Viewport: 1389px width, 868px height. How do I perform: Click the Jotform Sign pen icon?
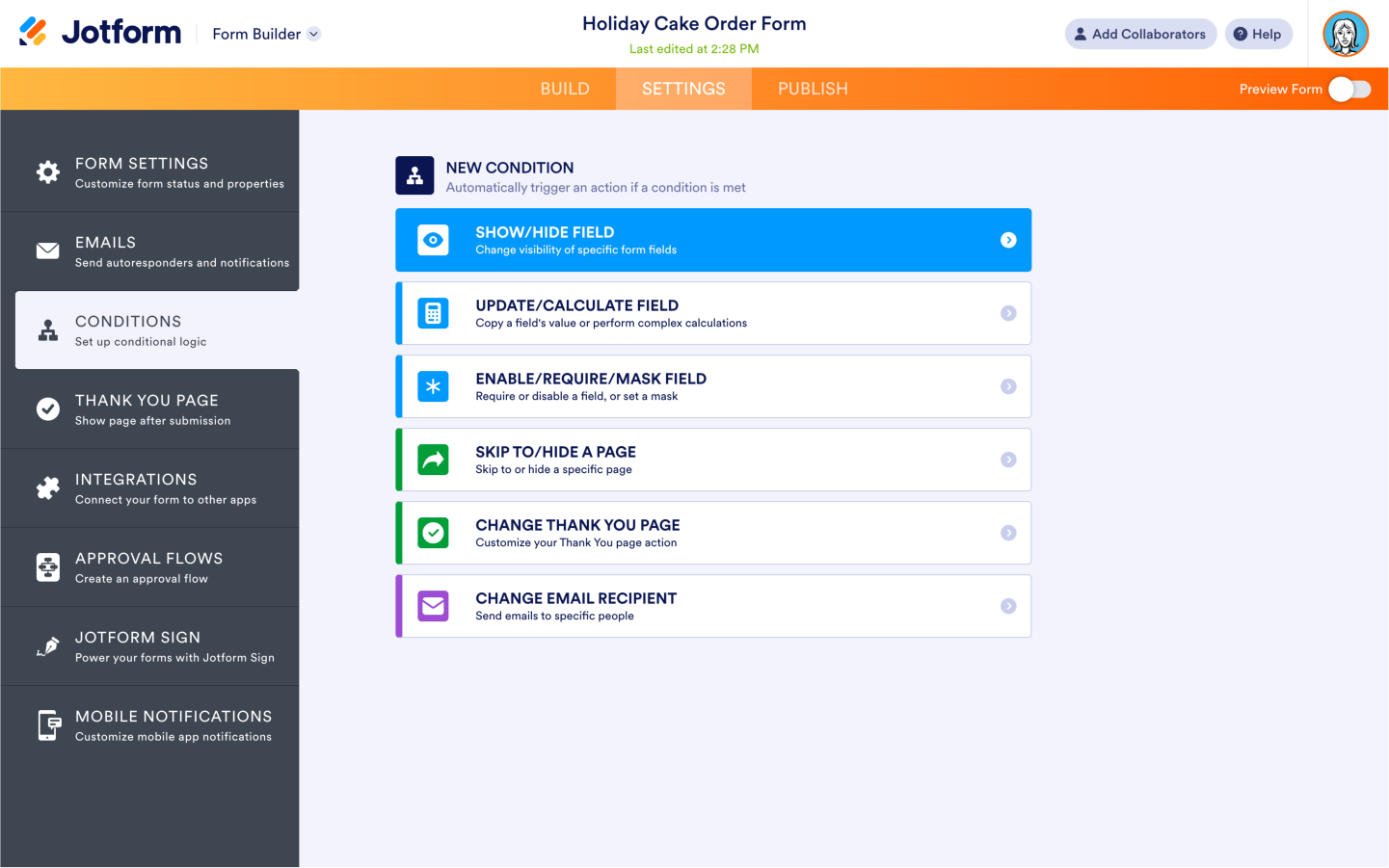click(47, 646)
